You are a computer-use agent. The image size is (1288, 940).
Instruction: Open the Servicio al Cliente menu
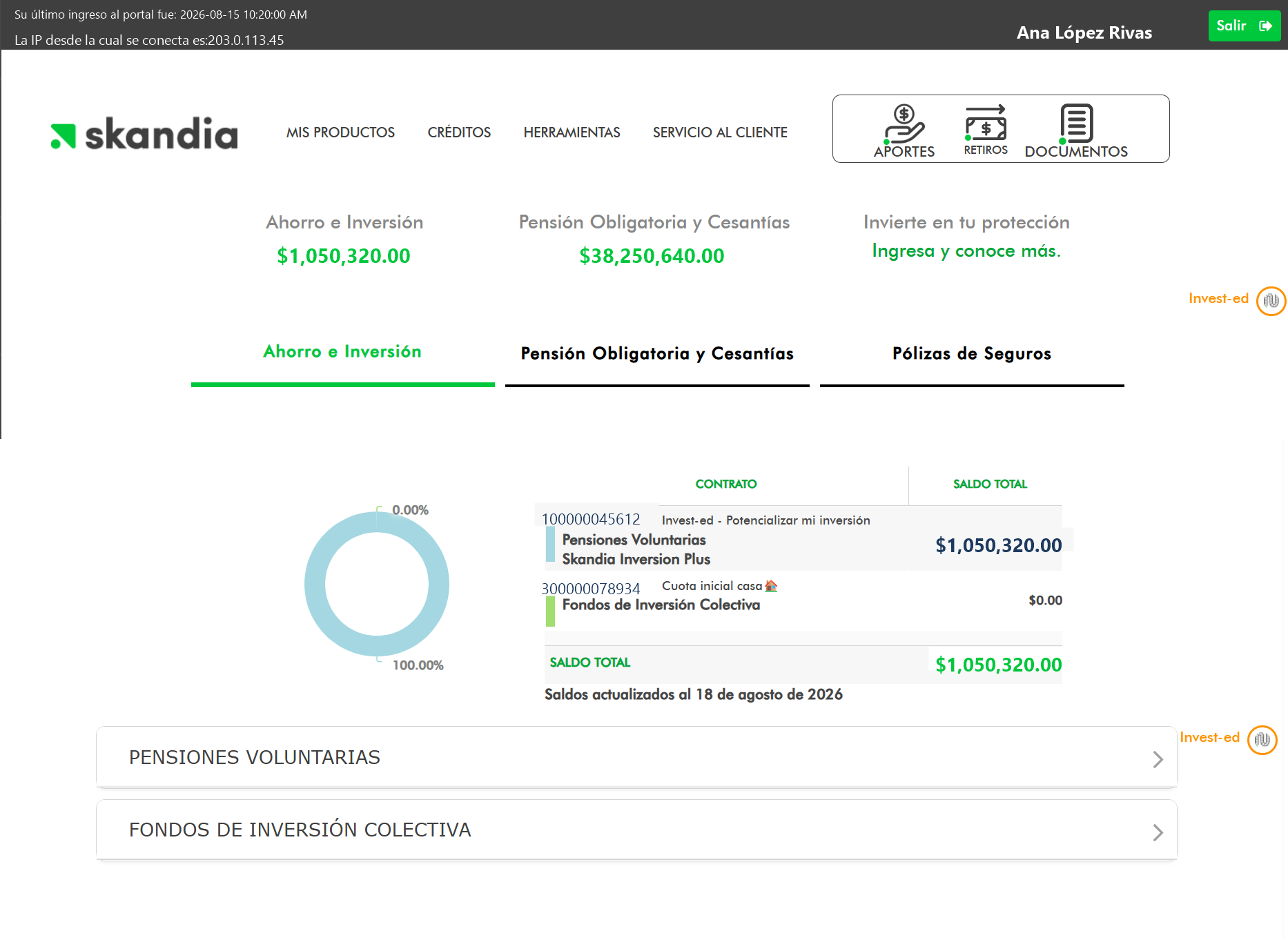[720, 133]
